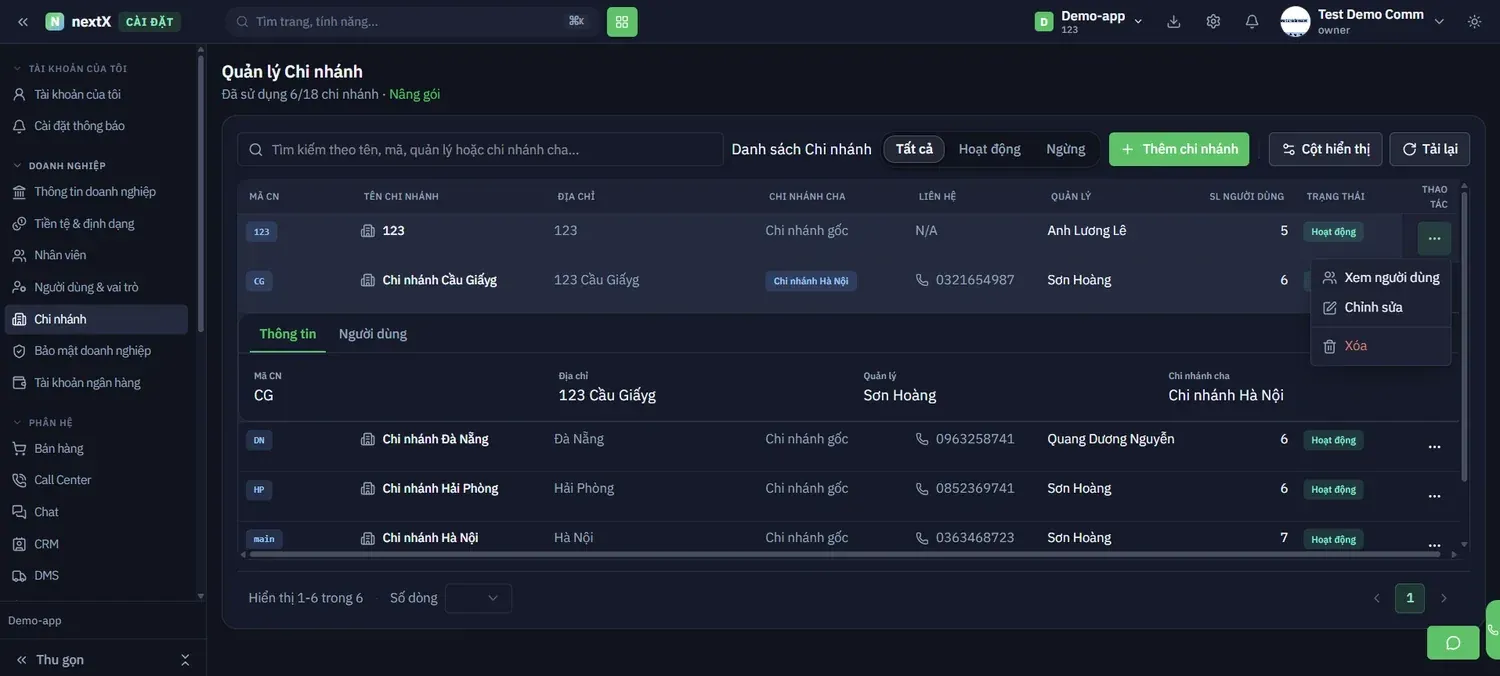This screenshot has height=676, width=1500.
Task: Click the Test Demo Comm avatar
Action: (x=1295, y=21)
